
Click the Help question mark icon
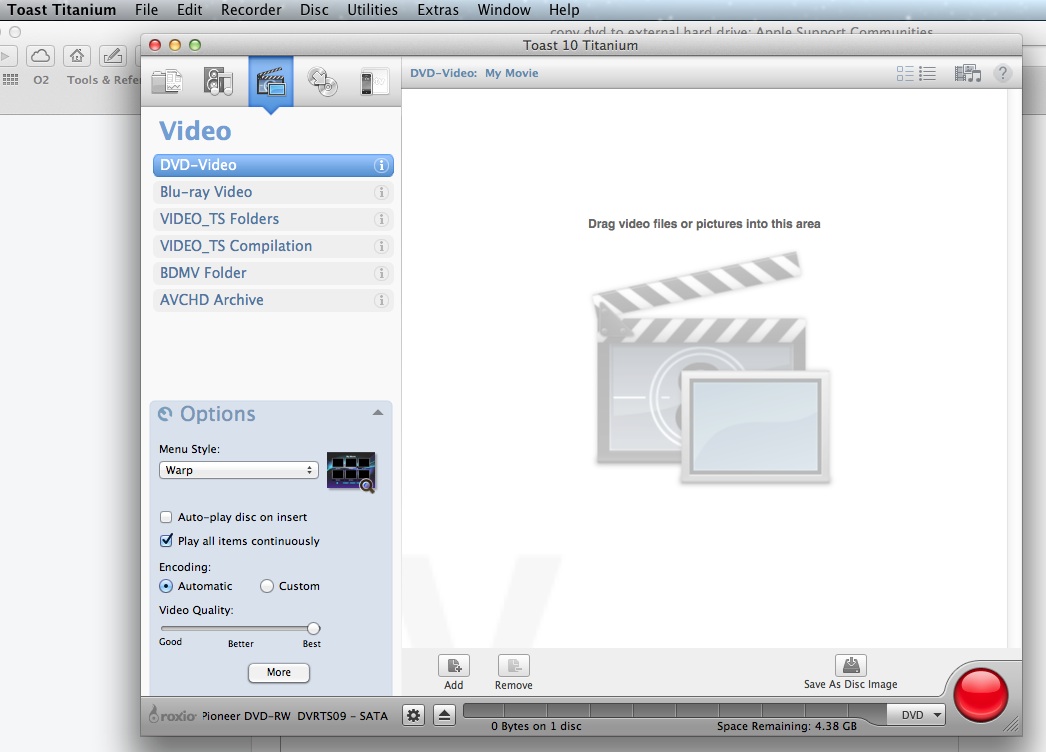coord(1002,72)
